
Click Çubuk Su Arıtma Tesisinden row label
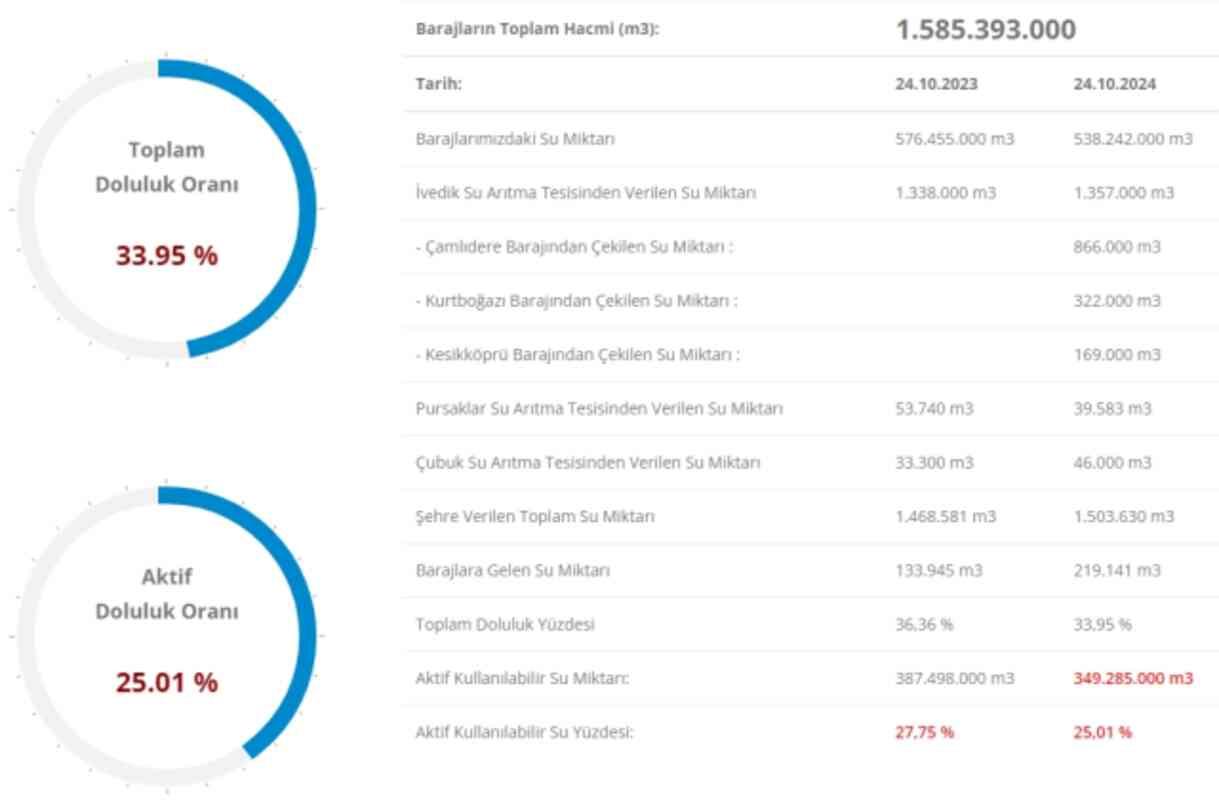pos(588,463)
